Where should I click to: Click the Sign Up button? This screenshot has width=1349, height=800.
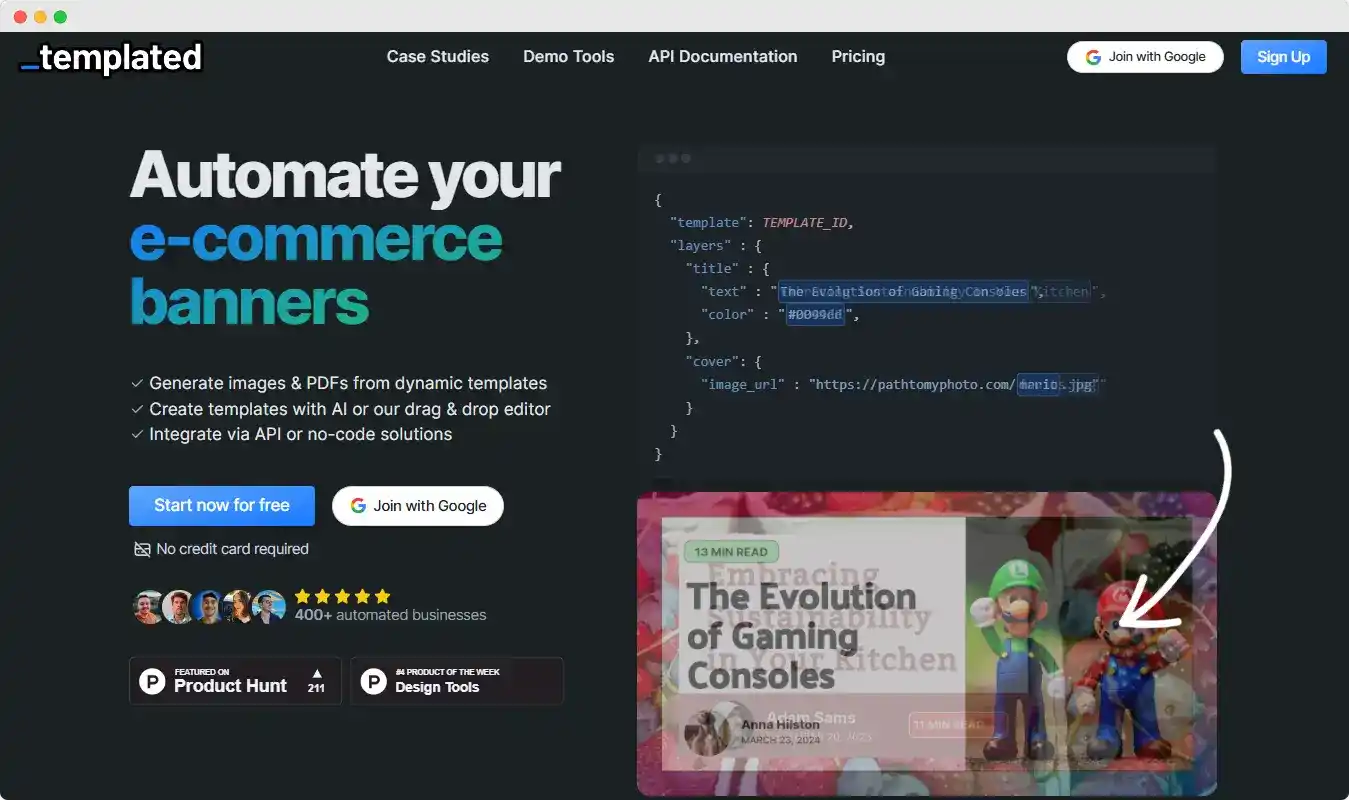tap(1283, 57)
